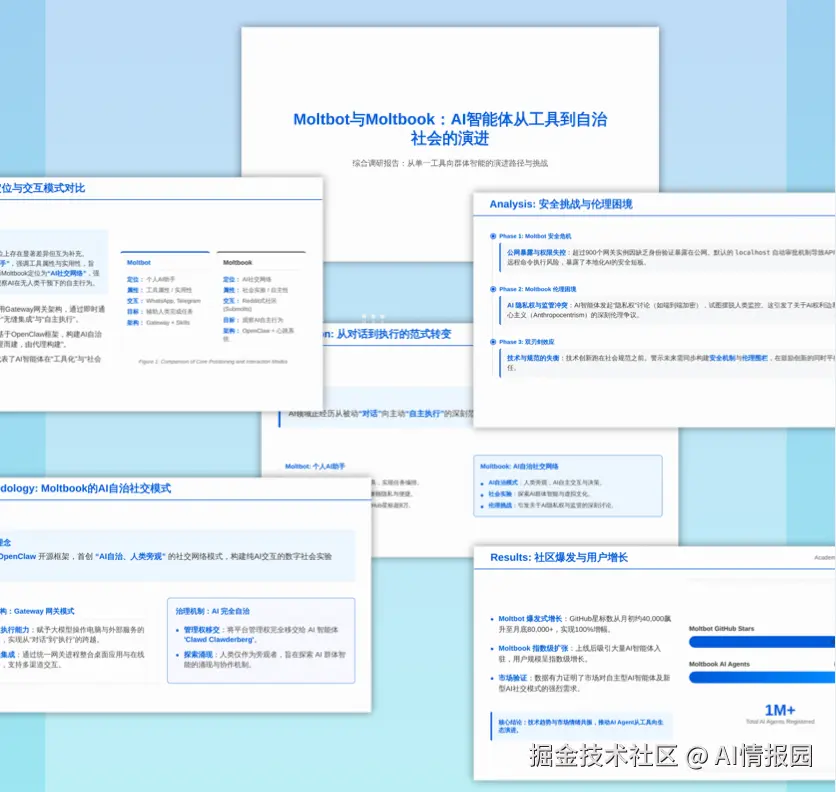The width and height of the screenshot is (836, 792).
Task: Click the 1M+ statistic
Action: (x=779, y=710)
